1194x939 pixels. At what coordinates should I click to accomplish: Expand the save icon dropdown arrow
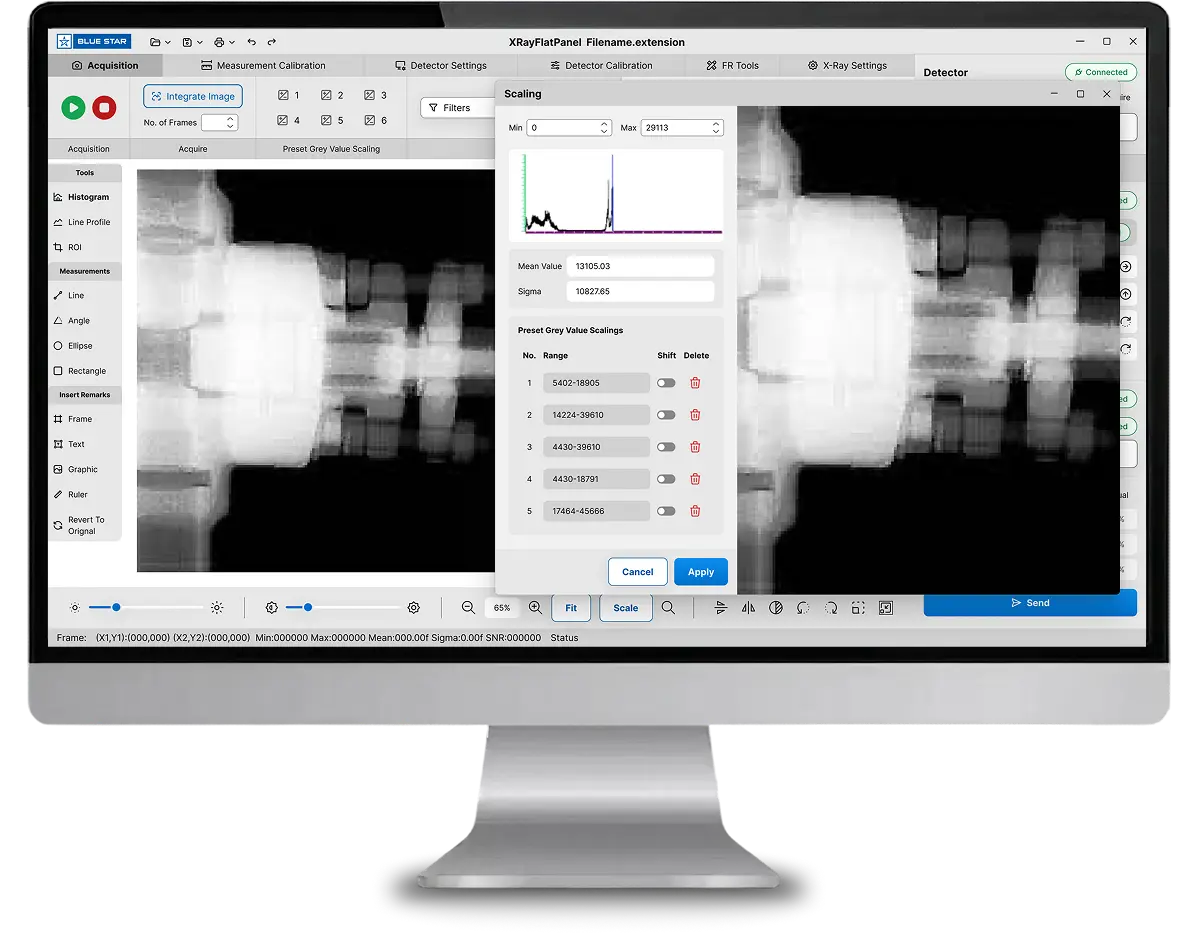point(200,42)
